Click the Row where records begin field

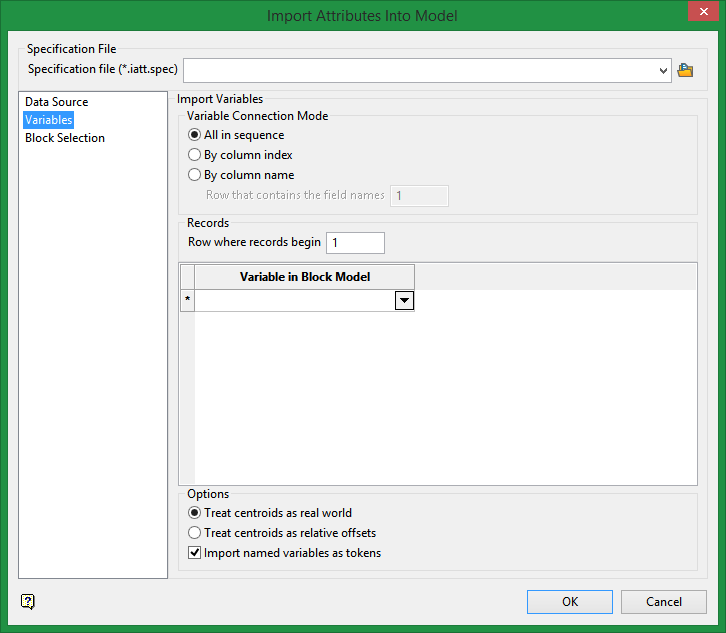355,243
